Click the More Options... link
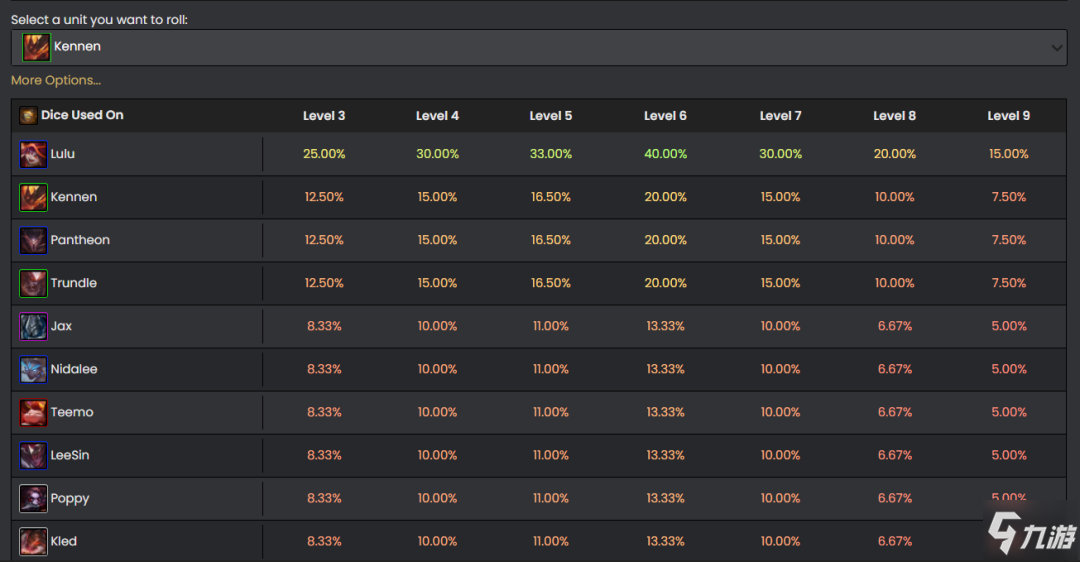Viewport: 1080px width, 562px height. pos(56,81)
